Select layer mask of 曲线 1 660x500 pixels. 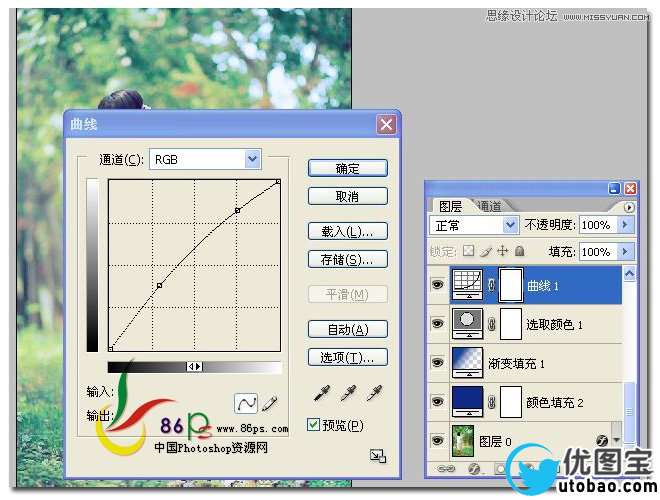coord(511,285)
